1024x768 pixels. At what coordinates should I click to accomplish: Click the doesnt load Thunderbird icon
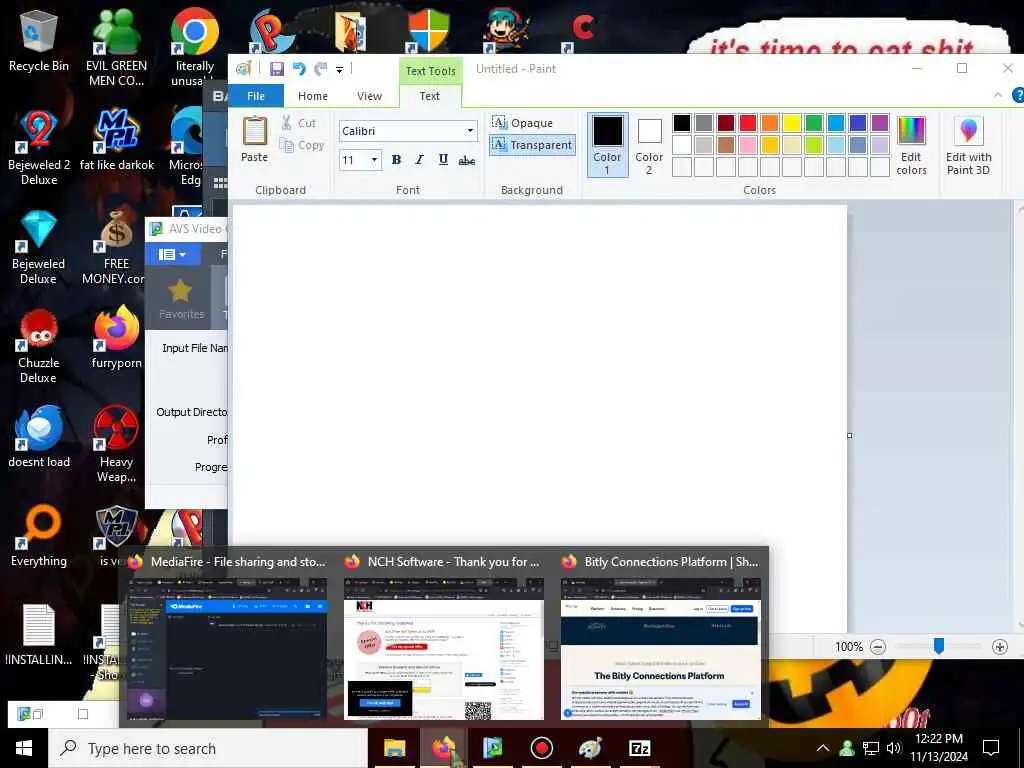point(39,436)
